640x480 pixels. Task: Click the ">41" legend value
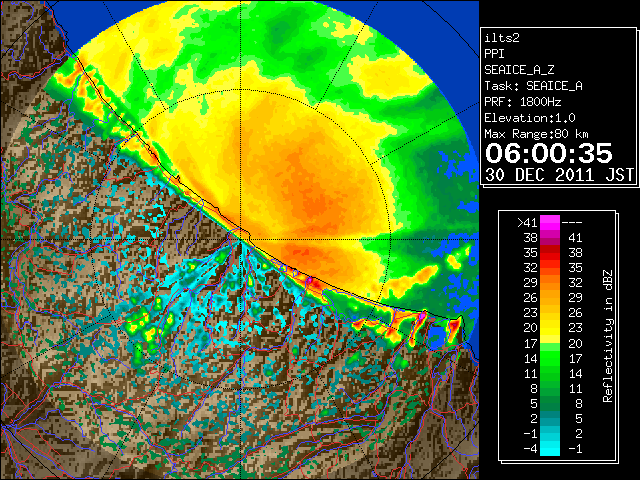[x=527, y=223]
